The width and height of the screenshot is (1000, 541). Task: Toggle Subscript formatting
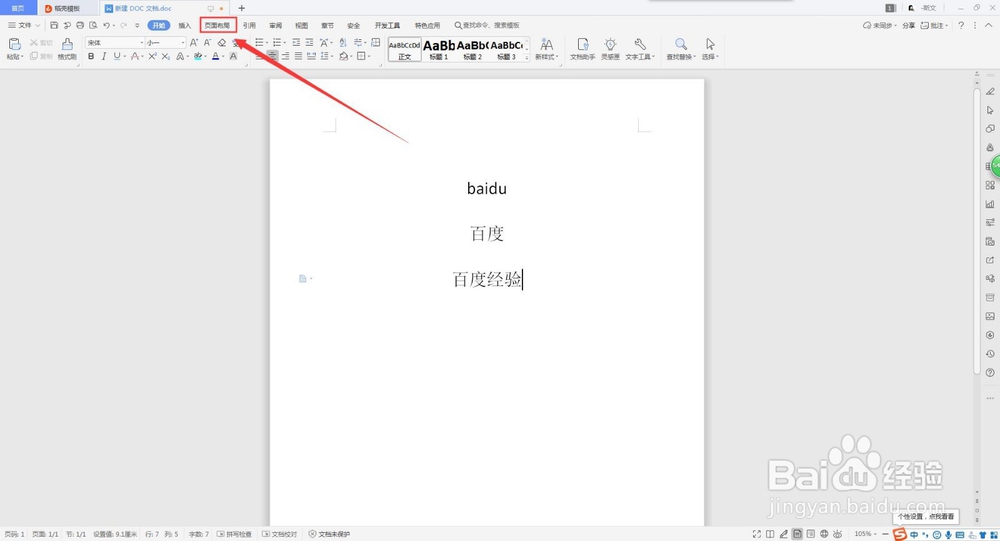pos(165,56)
